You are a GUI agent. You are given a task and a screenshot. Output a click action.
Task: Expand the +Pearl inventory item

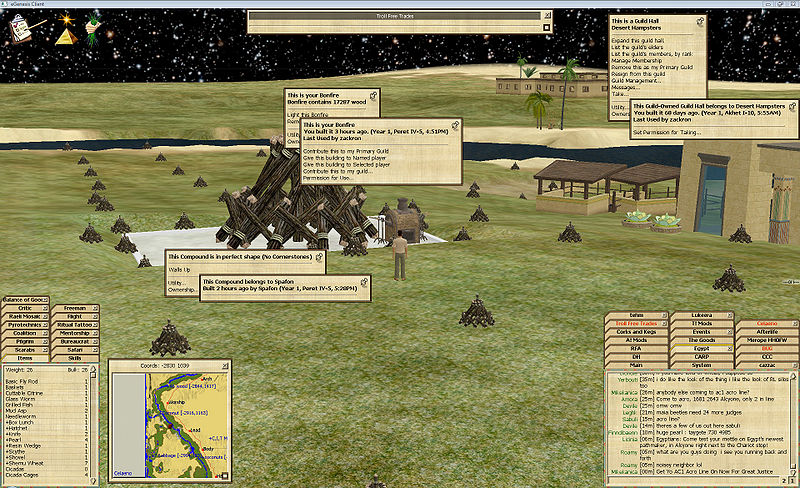[x=13, y=440]
